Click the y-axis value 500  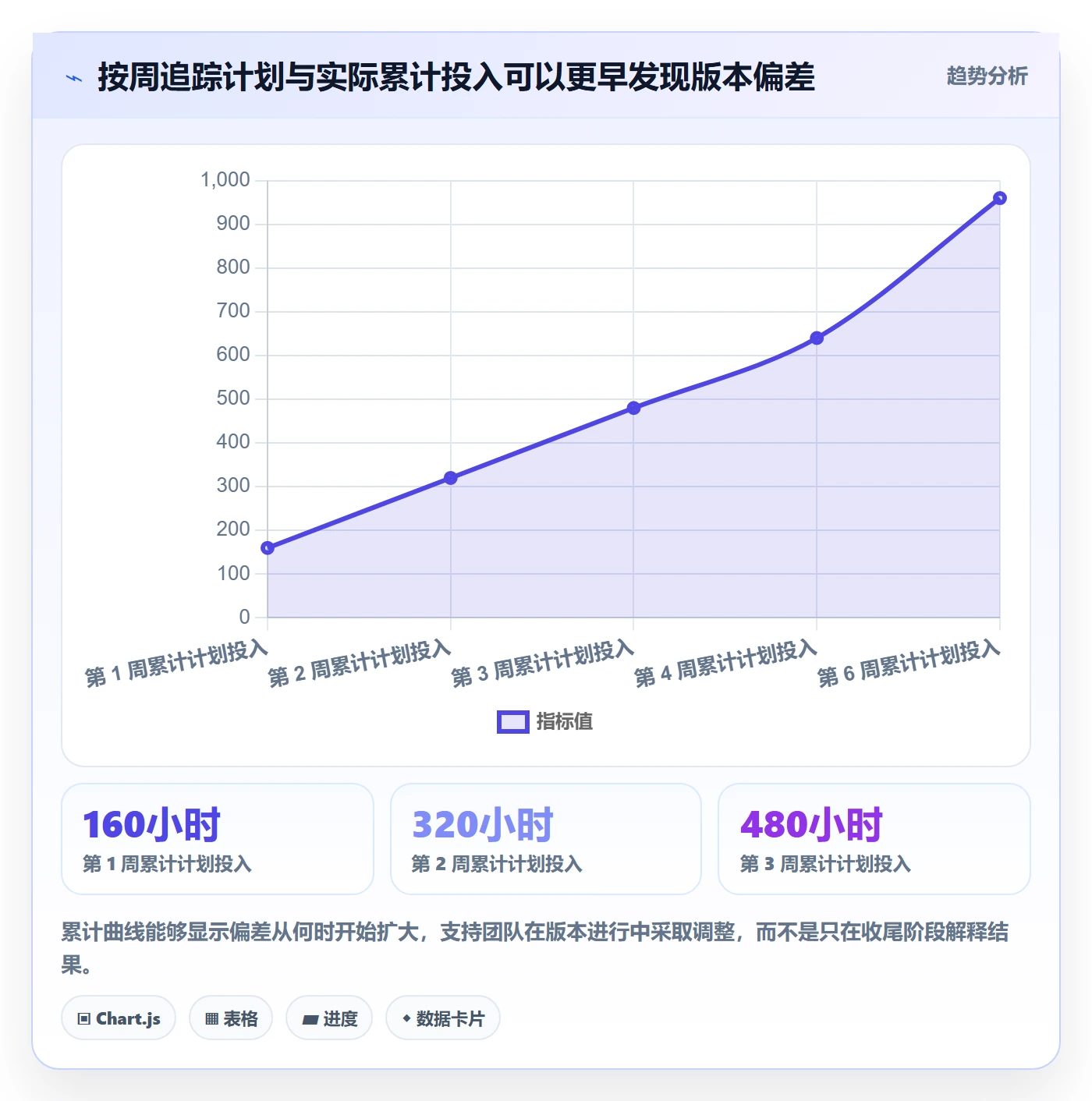tap(233, 398)
